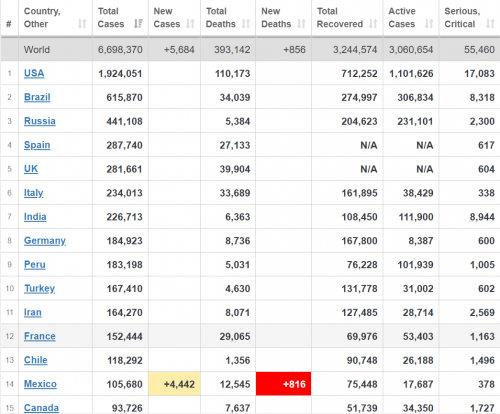Click sort arrows icon beside Country, Other
500x414 pixels.
point(82,24)
